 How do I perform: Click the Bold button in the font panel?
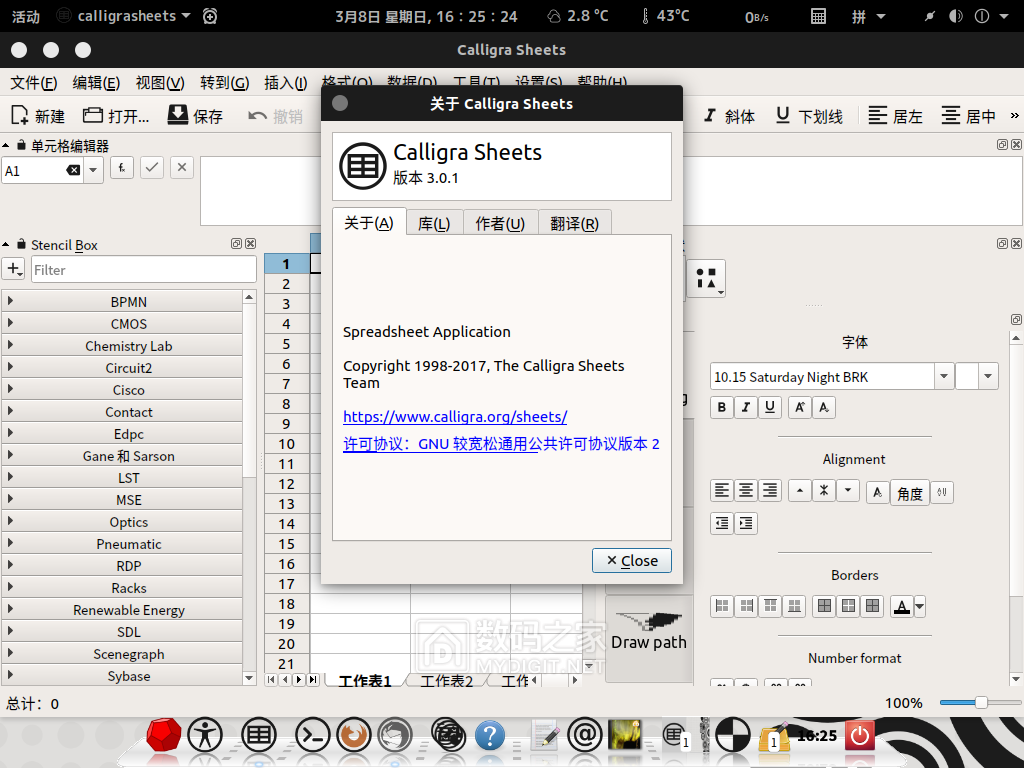click(x=722, y=407)
